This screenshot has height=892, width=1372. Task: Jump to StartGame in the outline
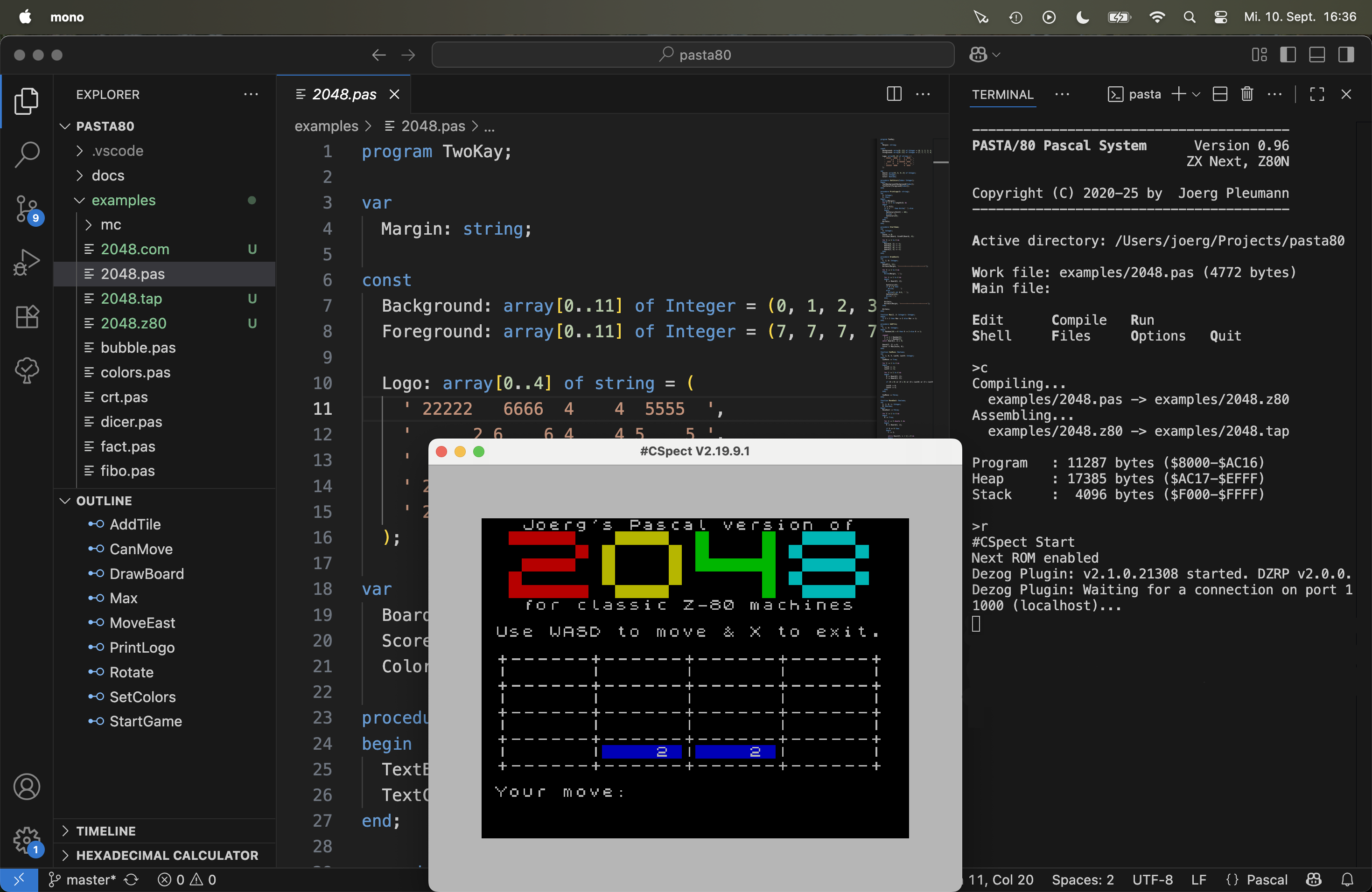[x=164, y=721]
